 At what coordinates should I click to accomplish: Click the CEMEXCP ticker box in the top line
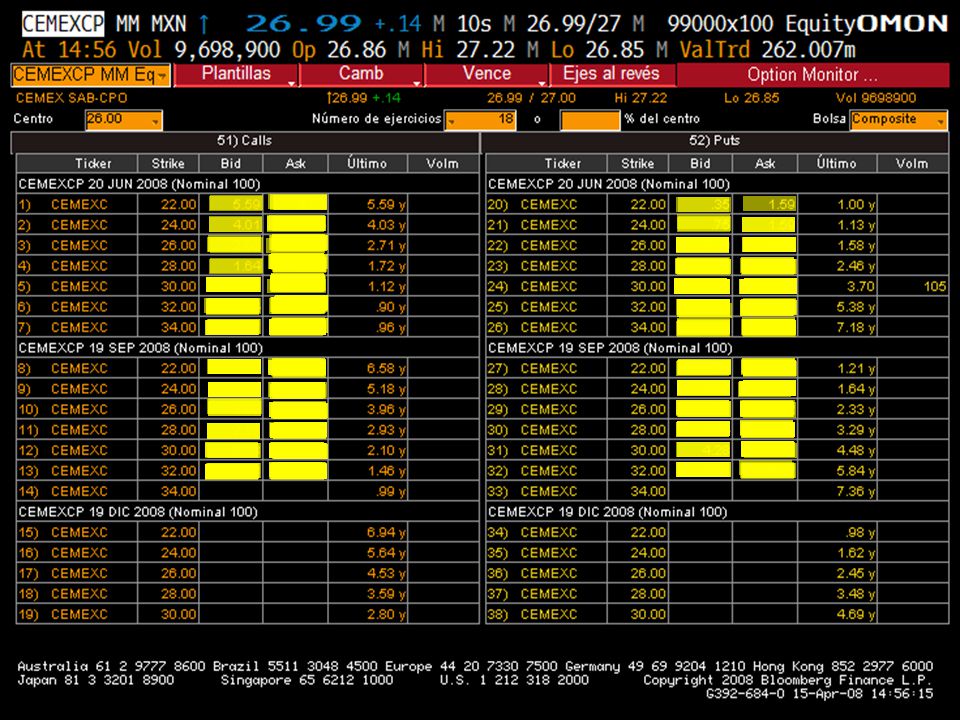click(63, 24)
